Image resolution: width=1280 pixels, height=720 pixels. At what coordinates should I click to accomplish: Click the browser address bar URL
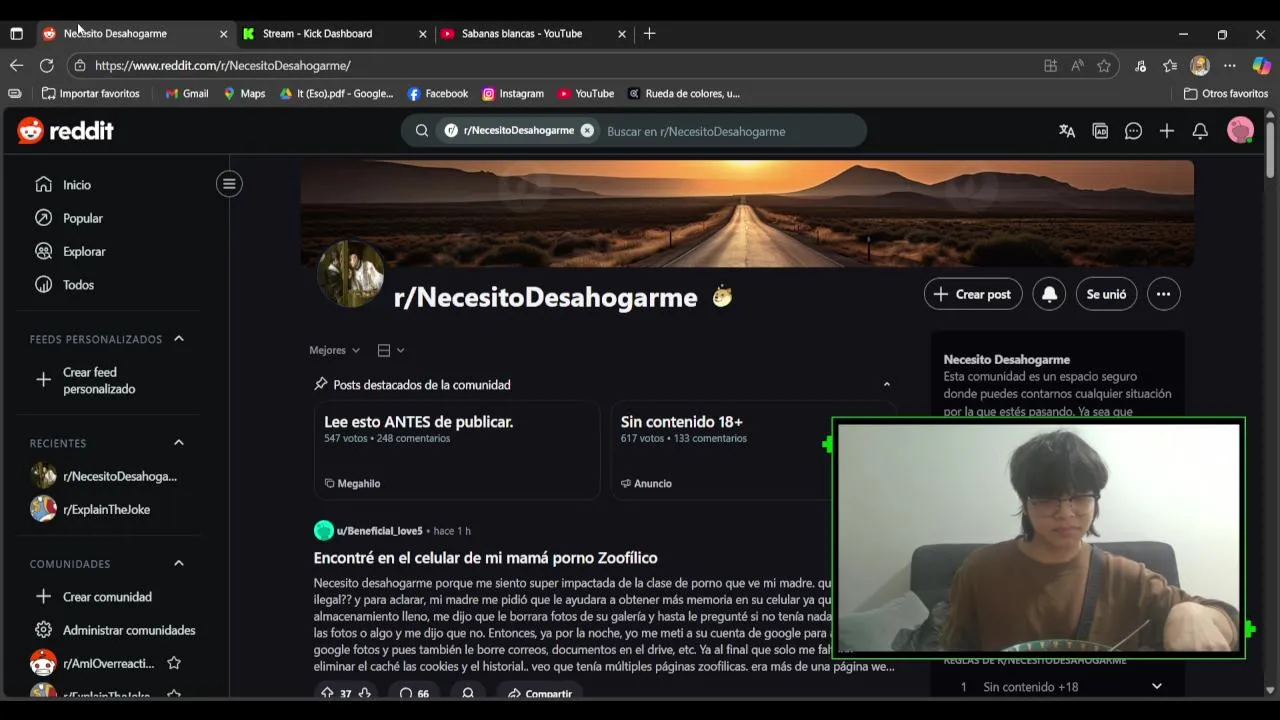click(223, 65)
